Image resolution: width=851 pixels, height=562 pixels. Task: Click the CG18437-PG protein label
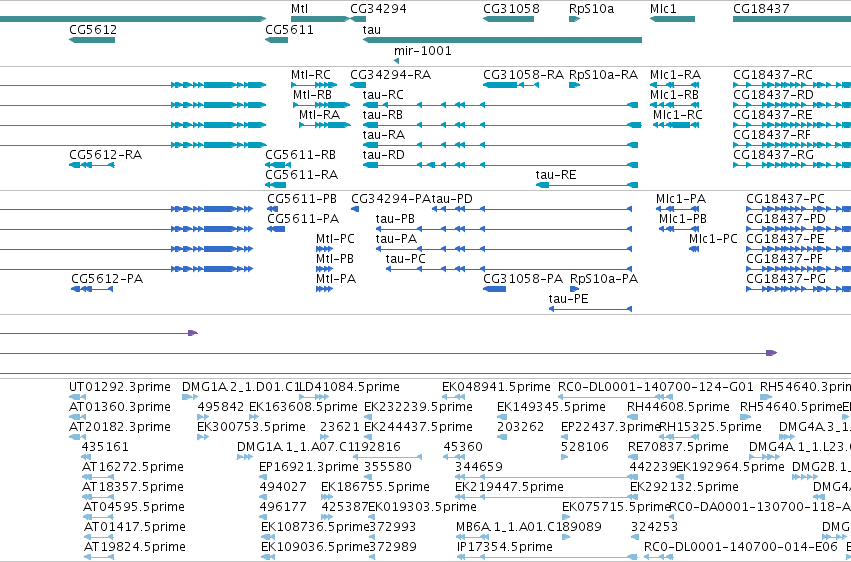786,279
